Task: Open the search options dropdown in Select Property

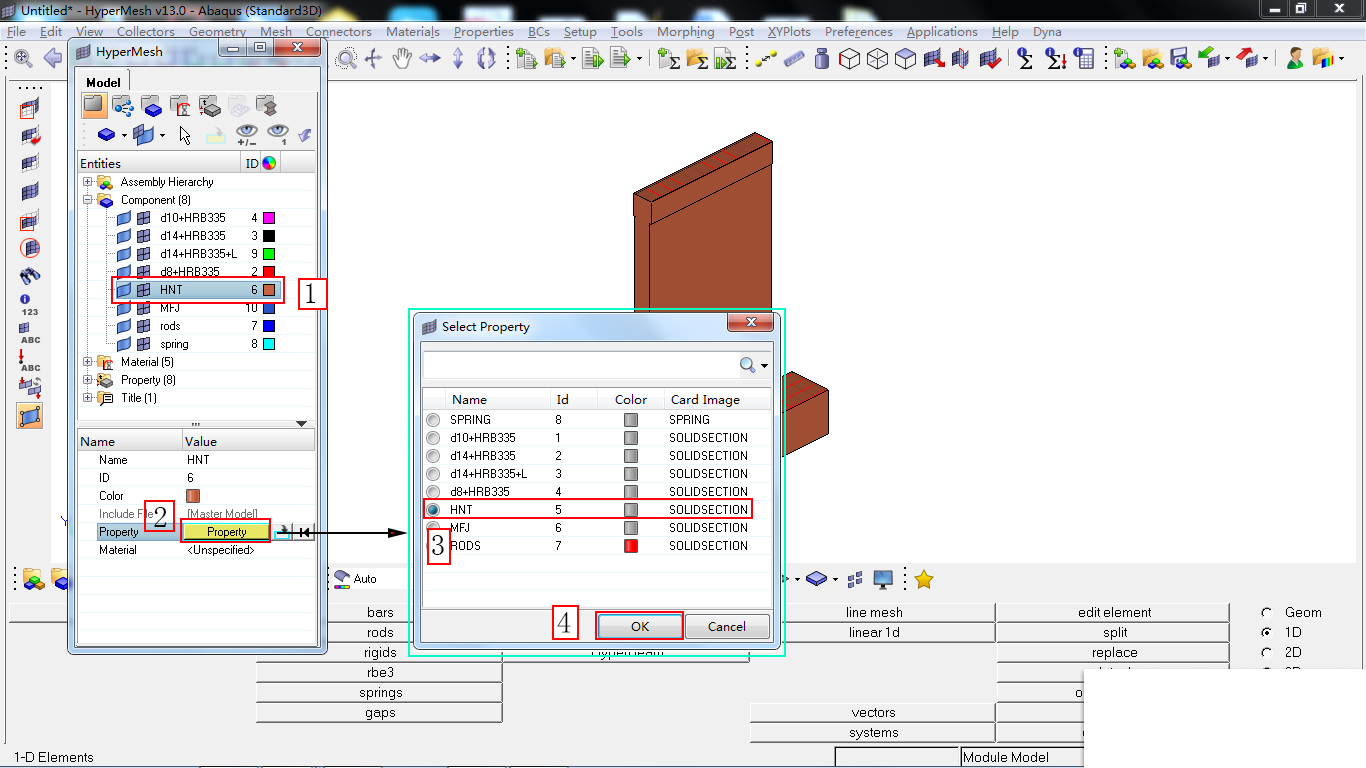Action: 765,366
